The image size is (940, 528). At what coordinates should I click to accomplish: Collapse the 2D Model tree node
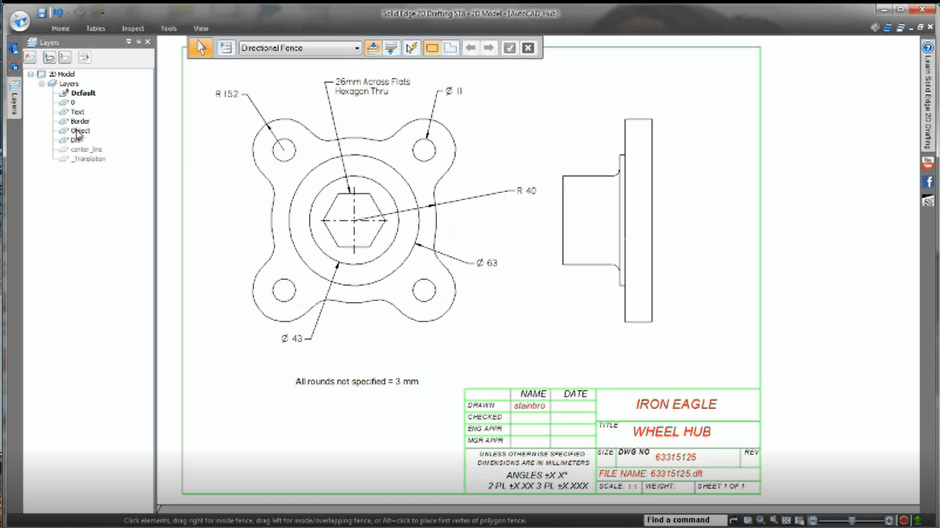point(31,74)
